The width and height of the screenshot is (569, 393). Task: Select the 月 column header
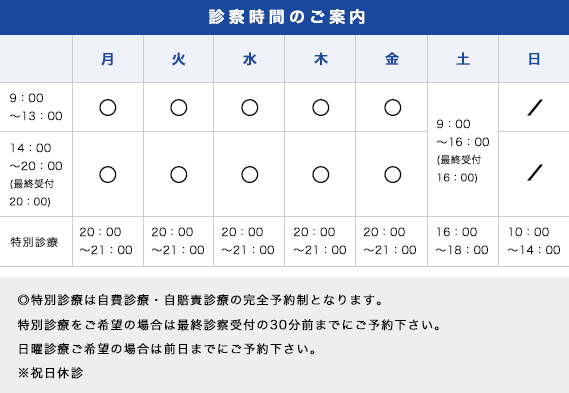tap(108, 59)
